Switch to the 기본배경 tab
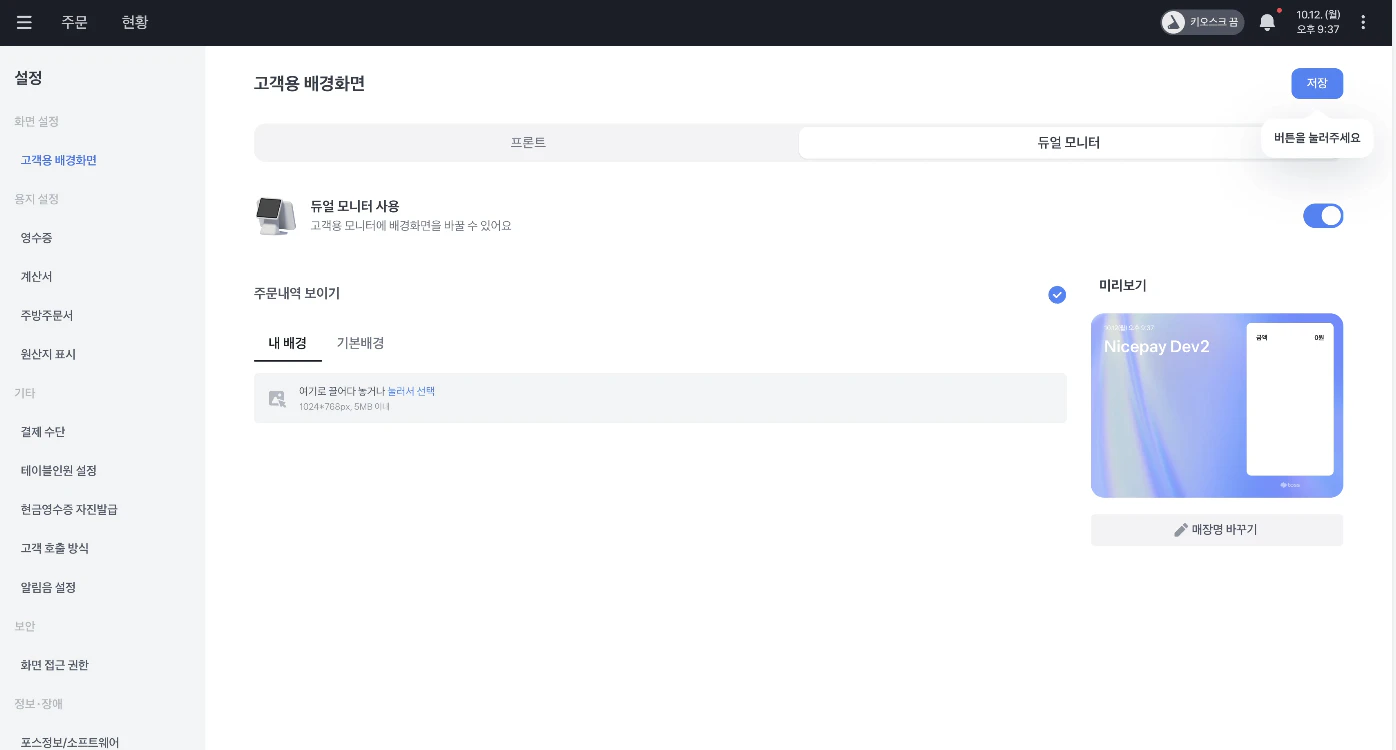 (x=360, y=343)
